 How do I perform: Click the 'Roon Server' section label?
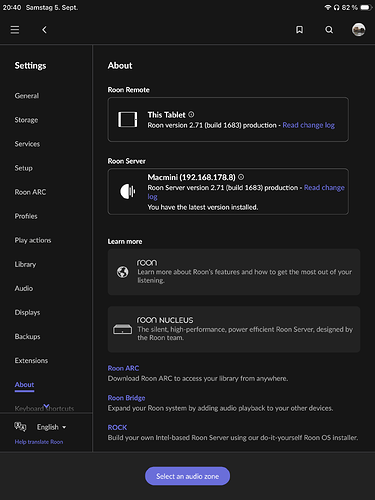click(126, 161)
